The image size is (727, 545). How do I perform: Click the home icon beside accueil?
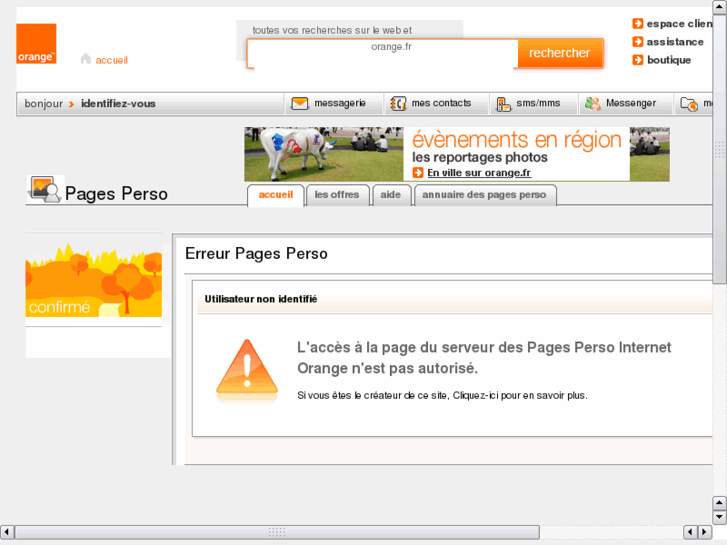coord(86,59)
